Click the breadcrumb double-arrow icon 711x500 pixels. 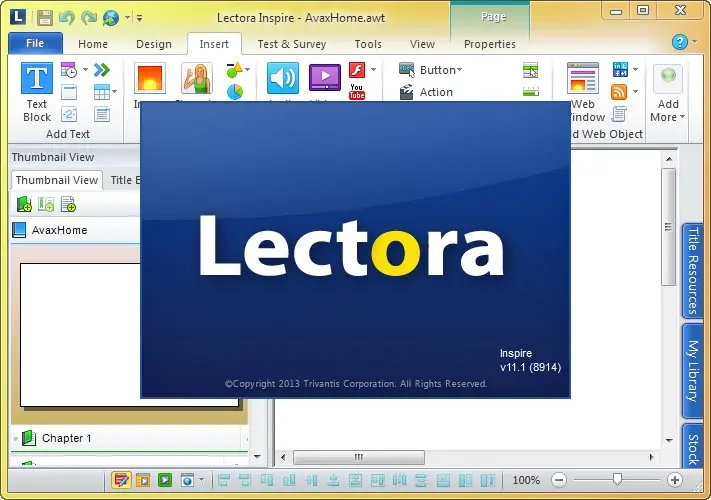pos(102,70)
